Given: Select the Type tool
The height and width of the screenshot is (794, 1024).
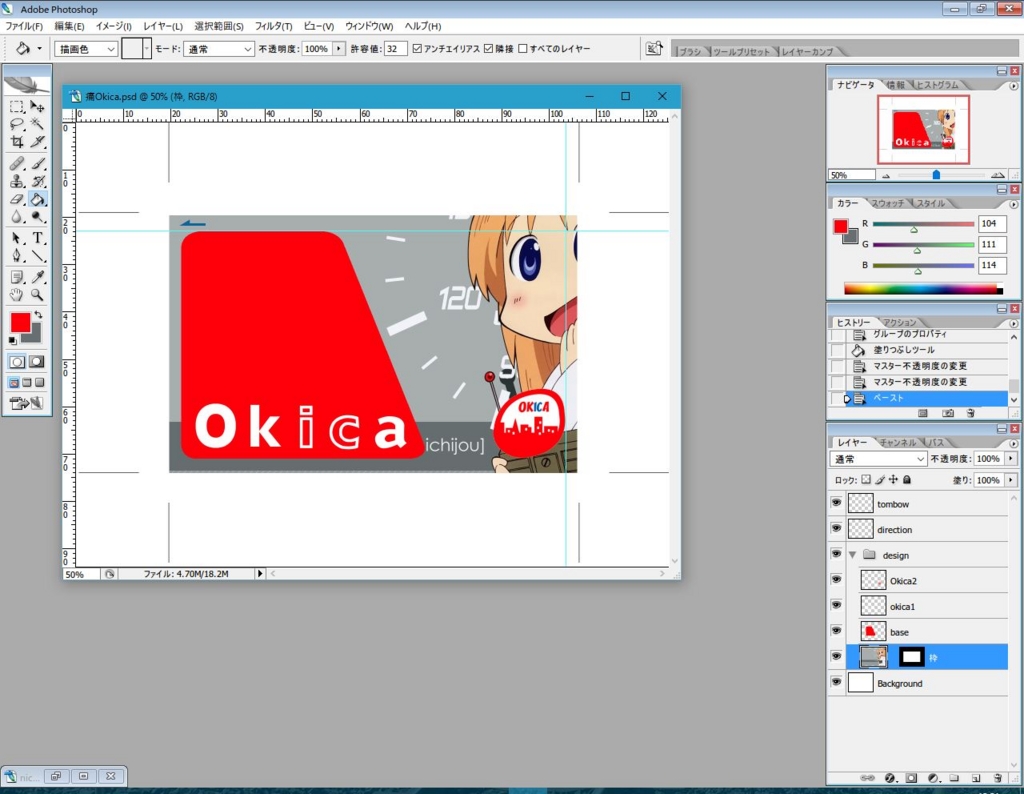Looking at the screenshot, I should point(37,238).
